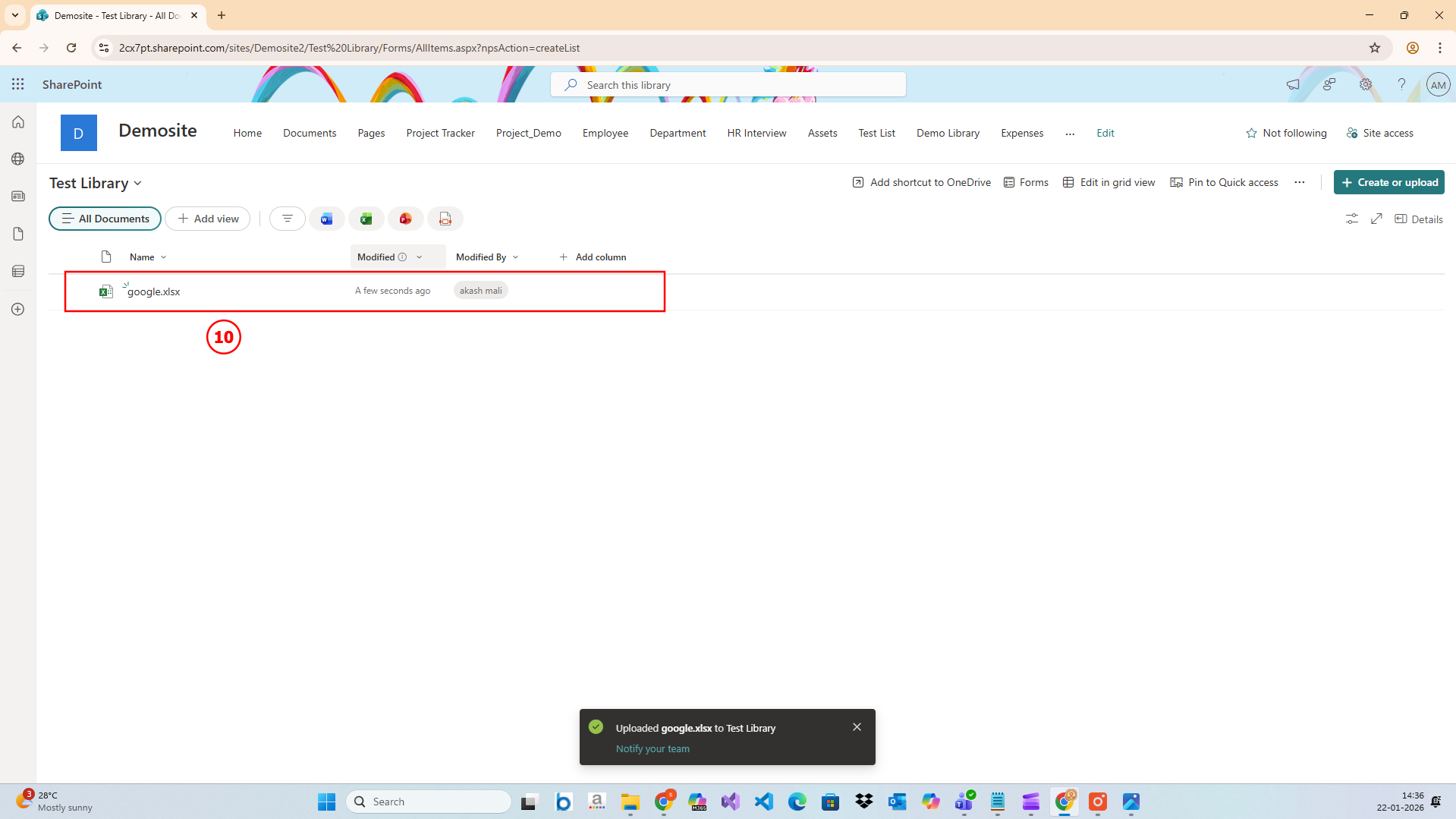
Task: Open the file type column header icon
Action: pyautogui.click(x=106, y=257)
